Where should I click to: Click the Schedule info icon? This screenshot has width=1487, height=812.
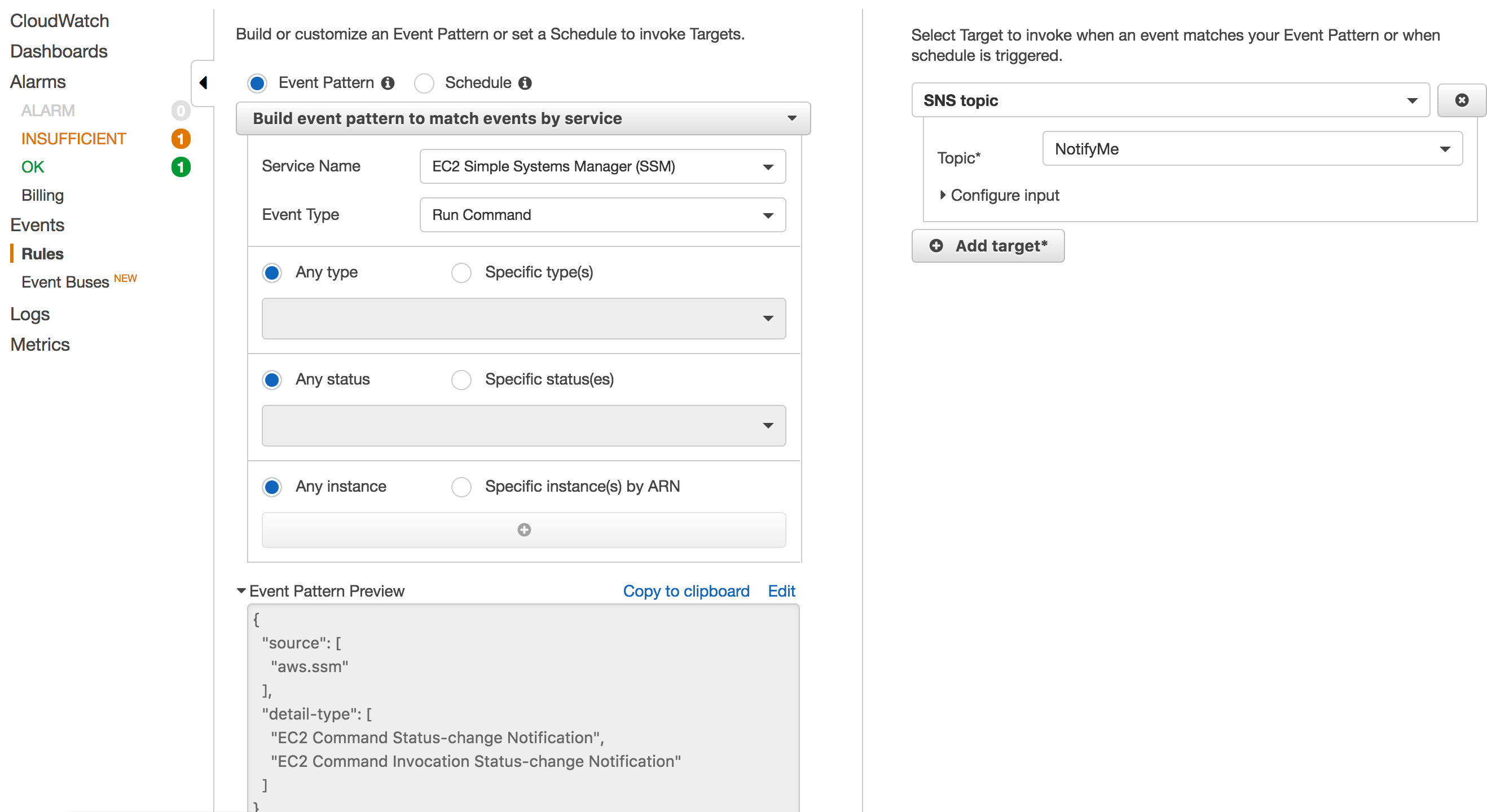[x=525, y=83]
